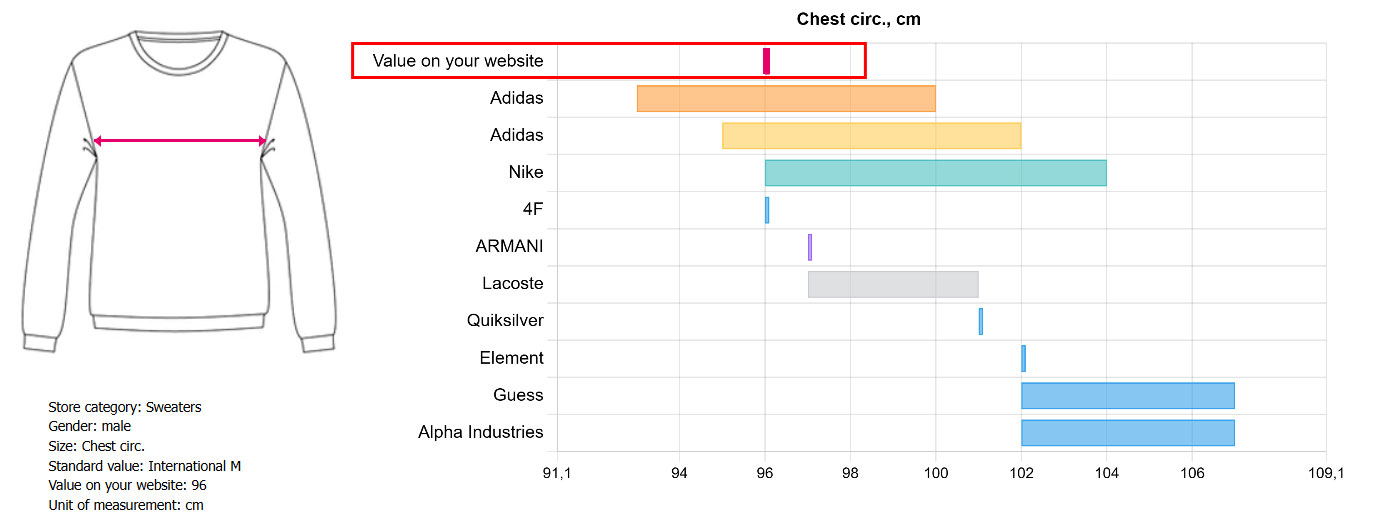Click the 'Store category: Sweaters' text
Screen dimensions: 1384x532
[125, 407]
